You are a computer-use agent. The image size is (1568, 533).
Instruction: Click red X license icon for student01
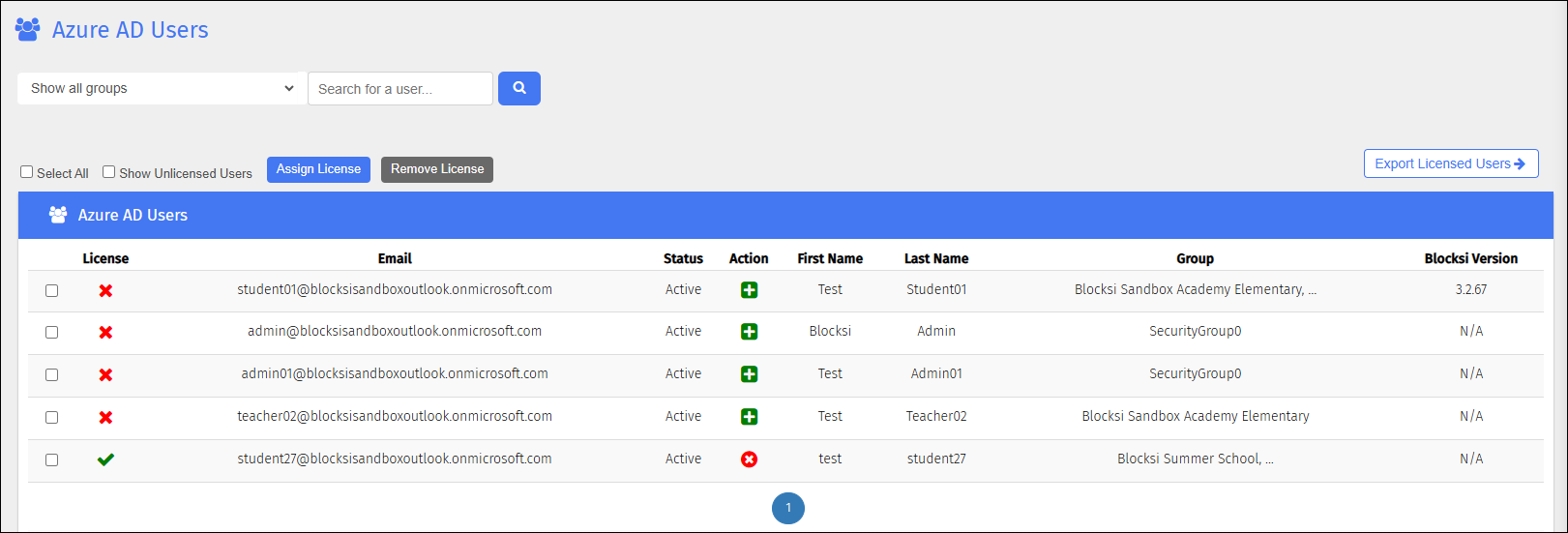[x=105, y=290]
